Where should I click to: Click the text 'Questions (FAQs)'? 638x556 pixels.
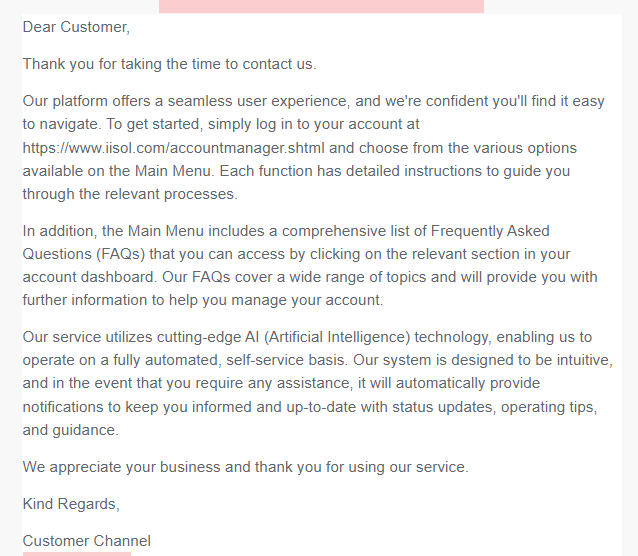[82, 254]
